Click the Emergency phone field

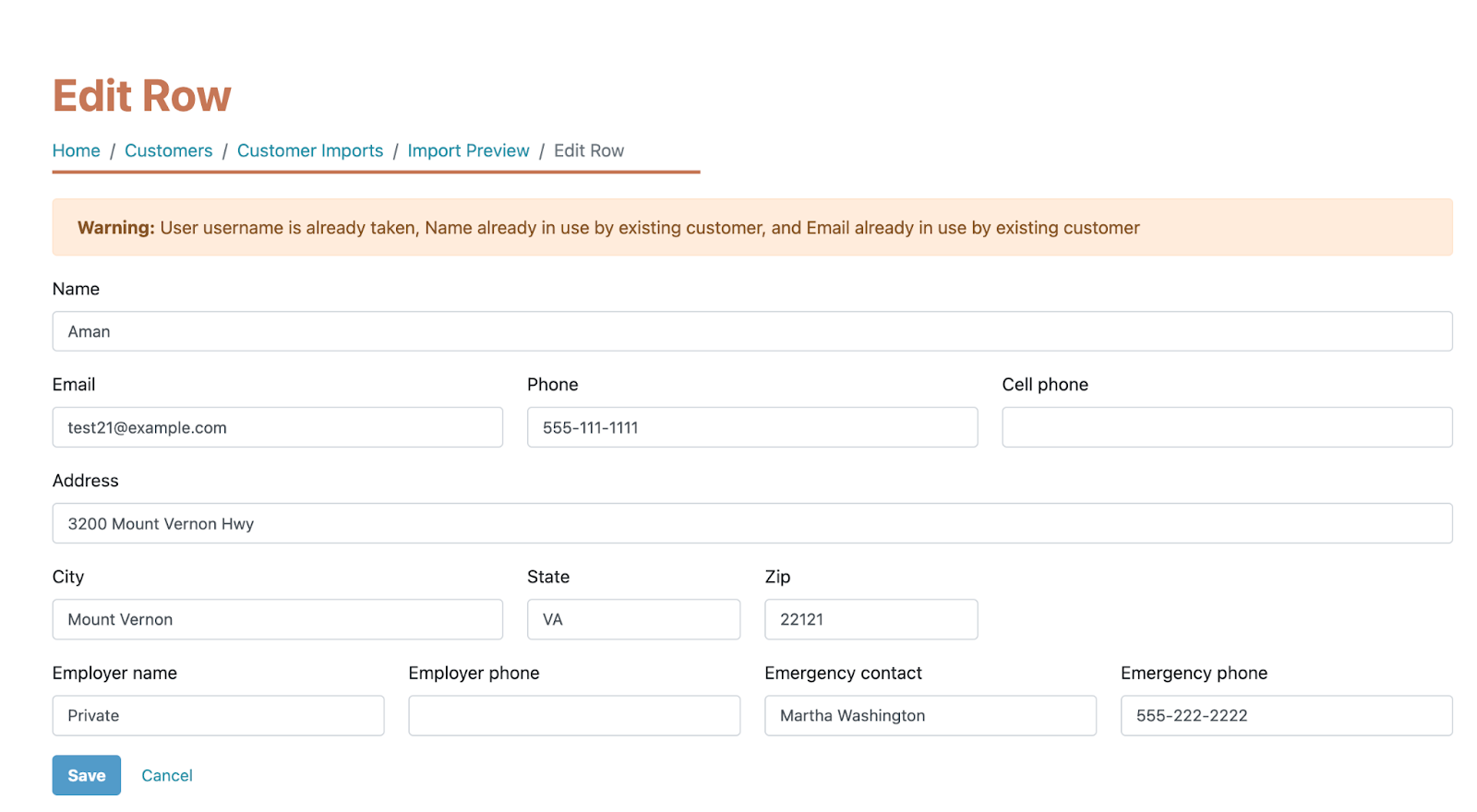coord(1286,715)
